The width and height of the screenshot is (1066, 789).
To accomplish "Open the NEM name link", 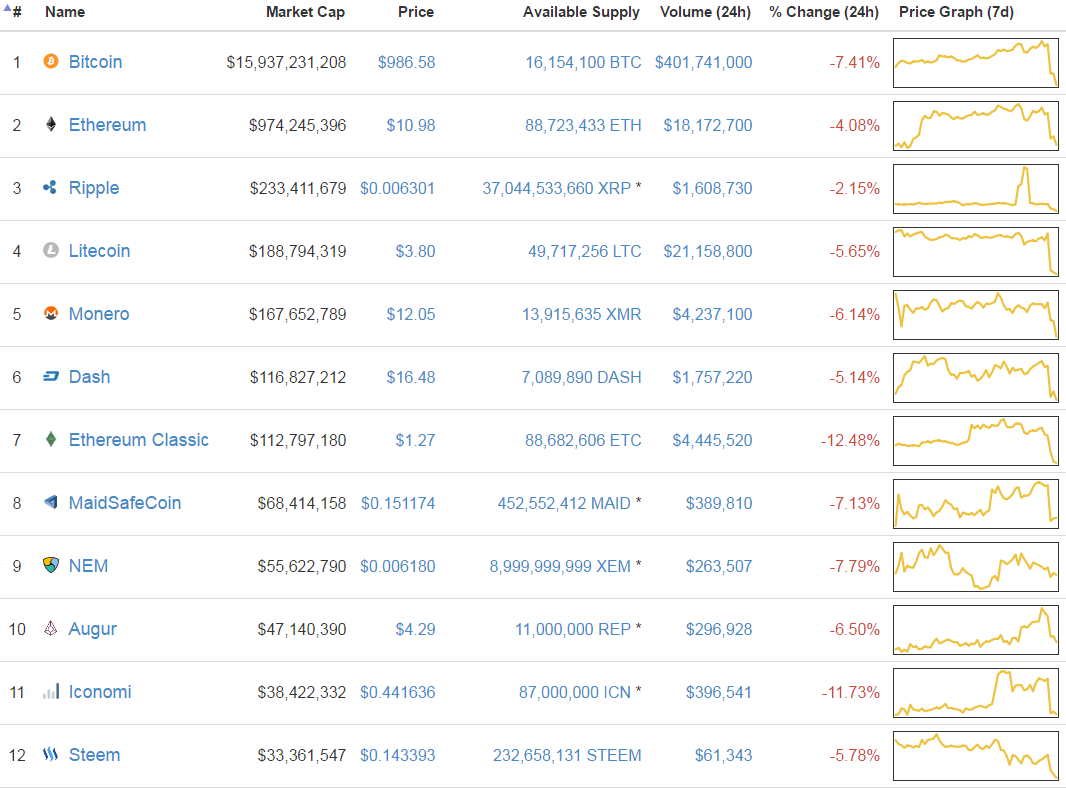I will click(x=88, y=566).
